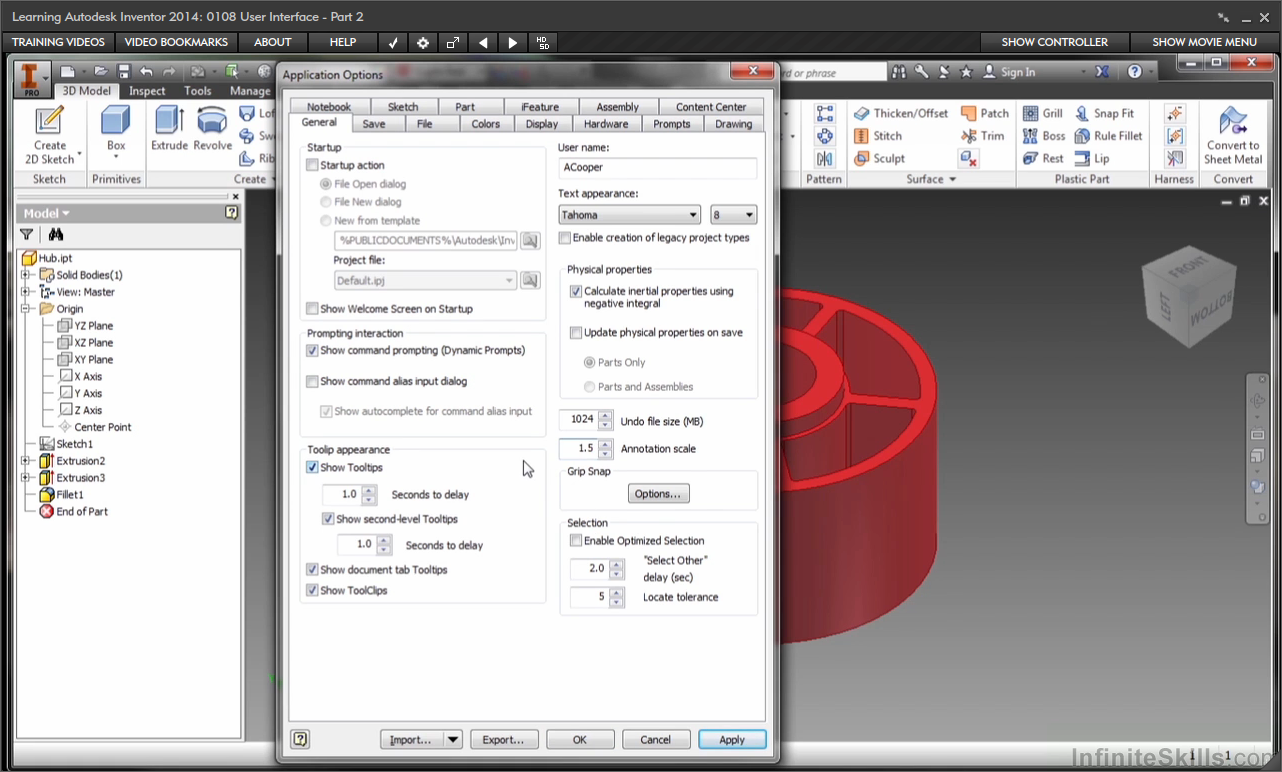Expand the Solid Bodies(1) node

point(27,275)
